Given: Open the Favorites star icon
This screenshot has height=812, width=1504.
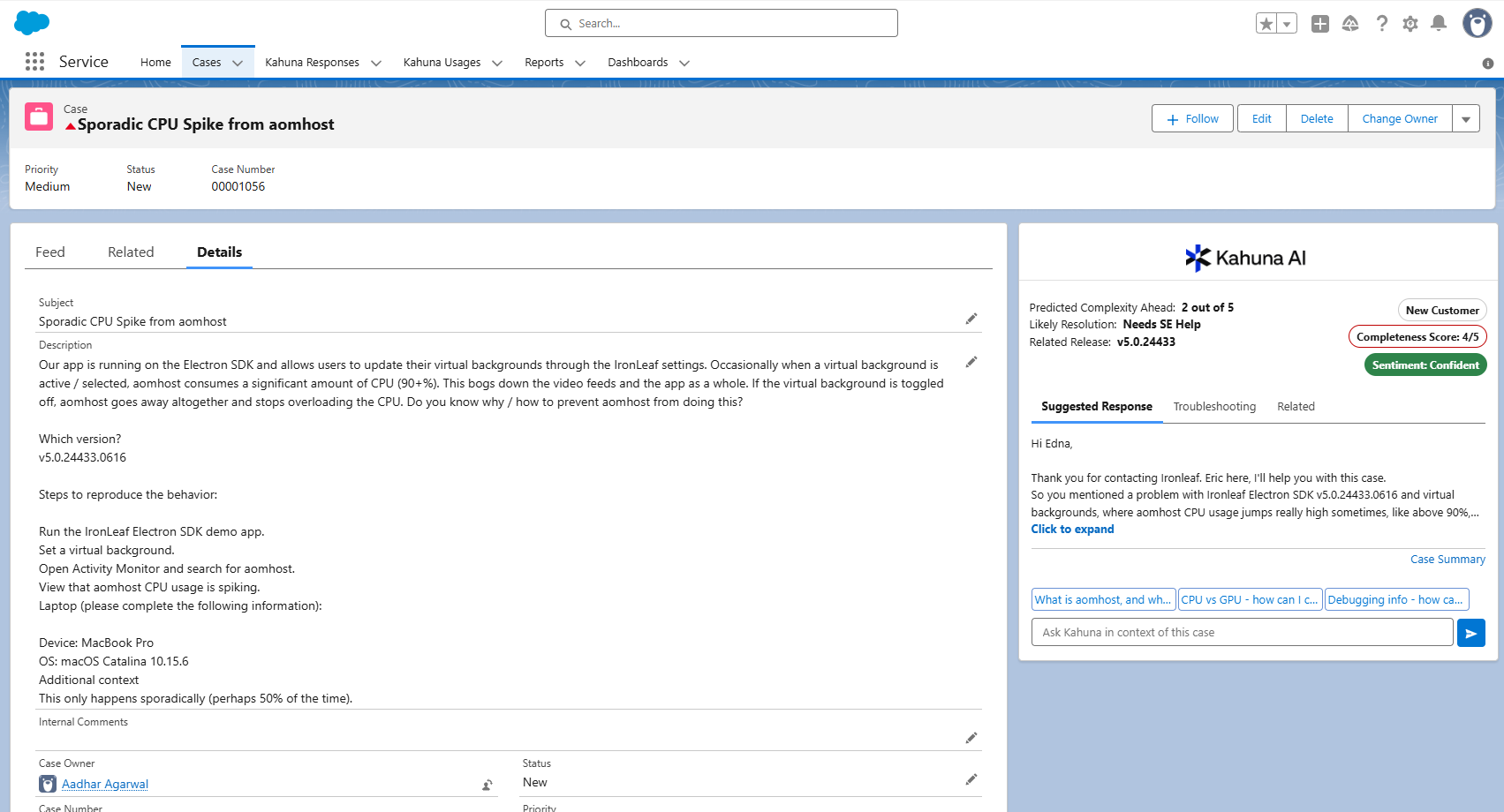Looking at the screenshot, I should [1266, 24].
